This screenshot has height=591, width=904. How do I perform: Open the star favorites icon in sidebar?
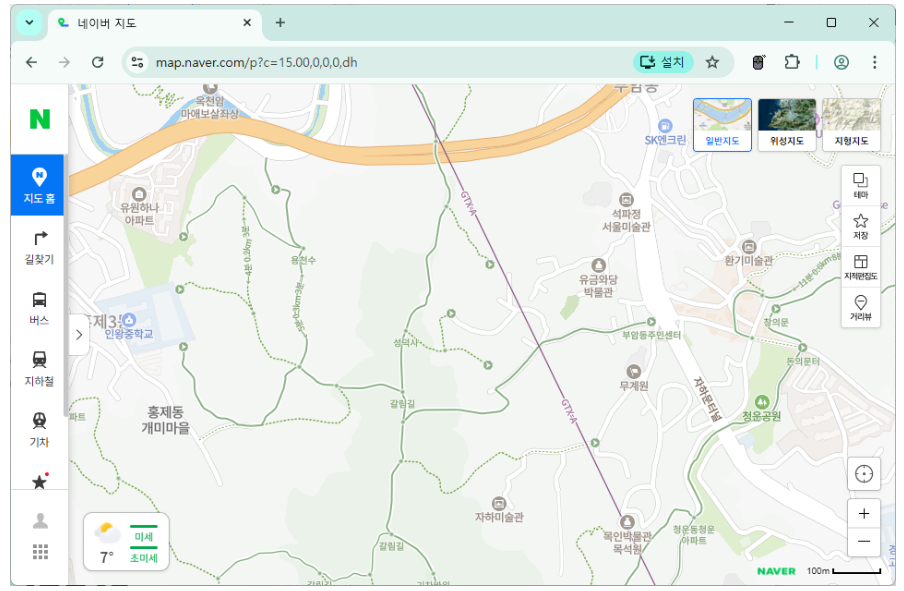click(39, 482)
